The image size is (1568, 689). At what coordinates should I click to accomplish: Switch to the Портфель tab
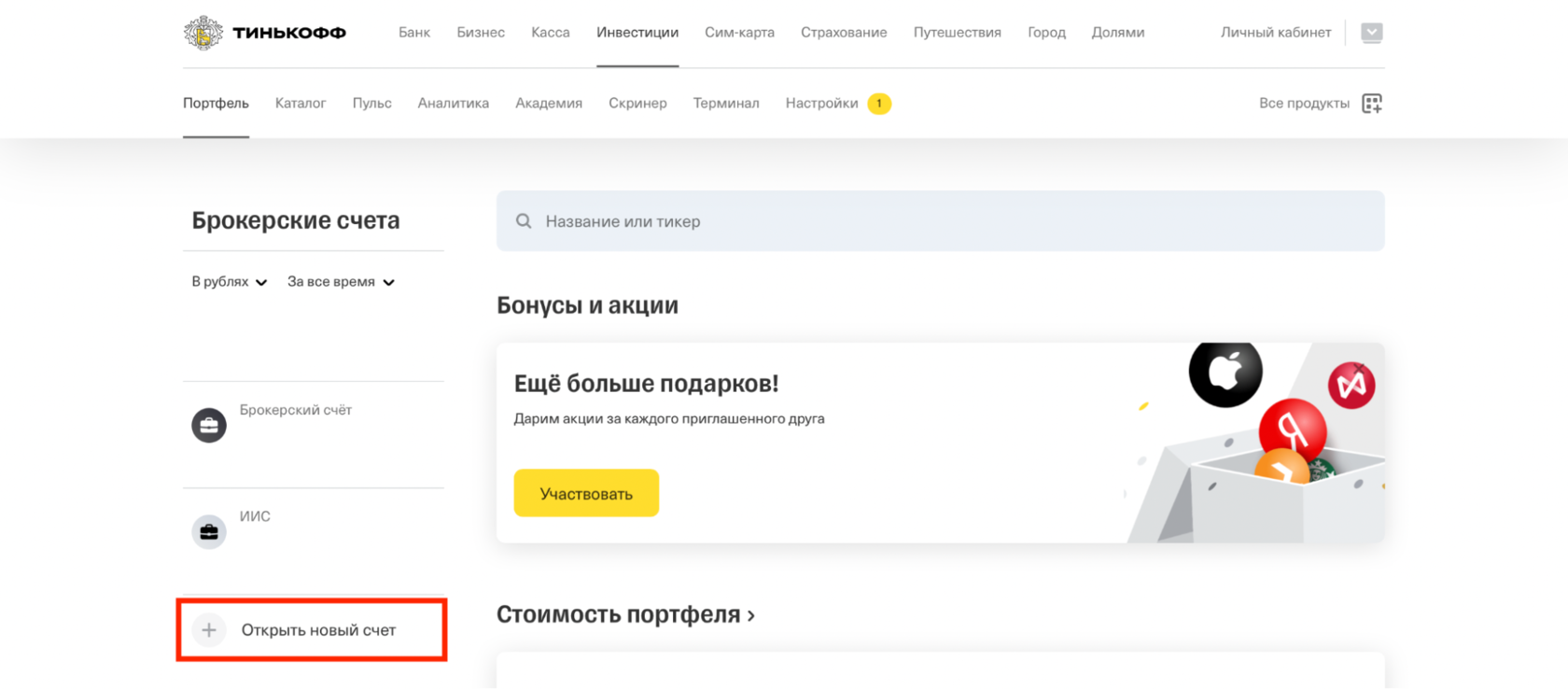[216, 104]
